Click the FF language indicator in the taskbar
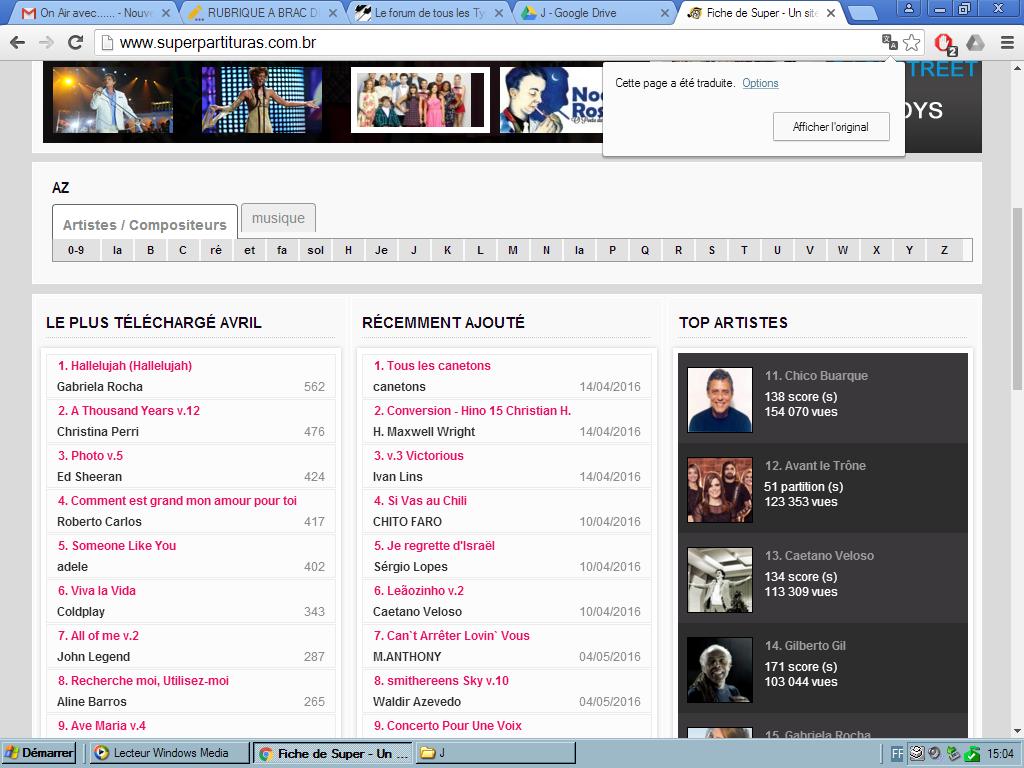 897,753
